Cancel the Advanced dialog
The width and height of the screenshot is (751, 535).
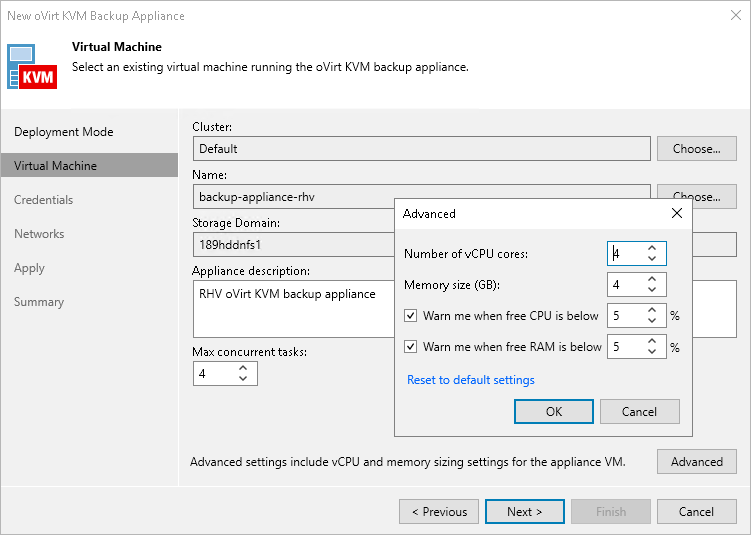(x=639, y=411)
